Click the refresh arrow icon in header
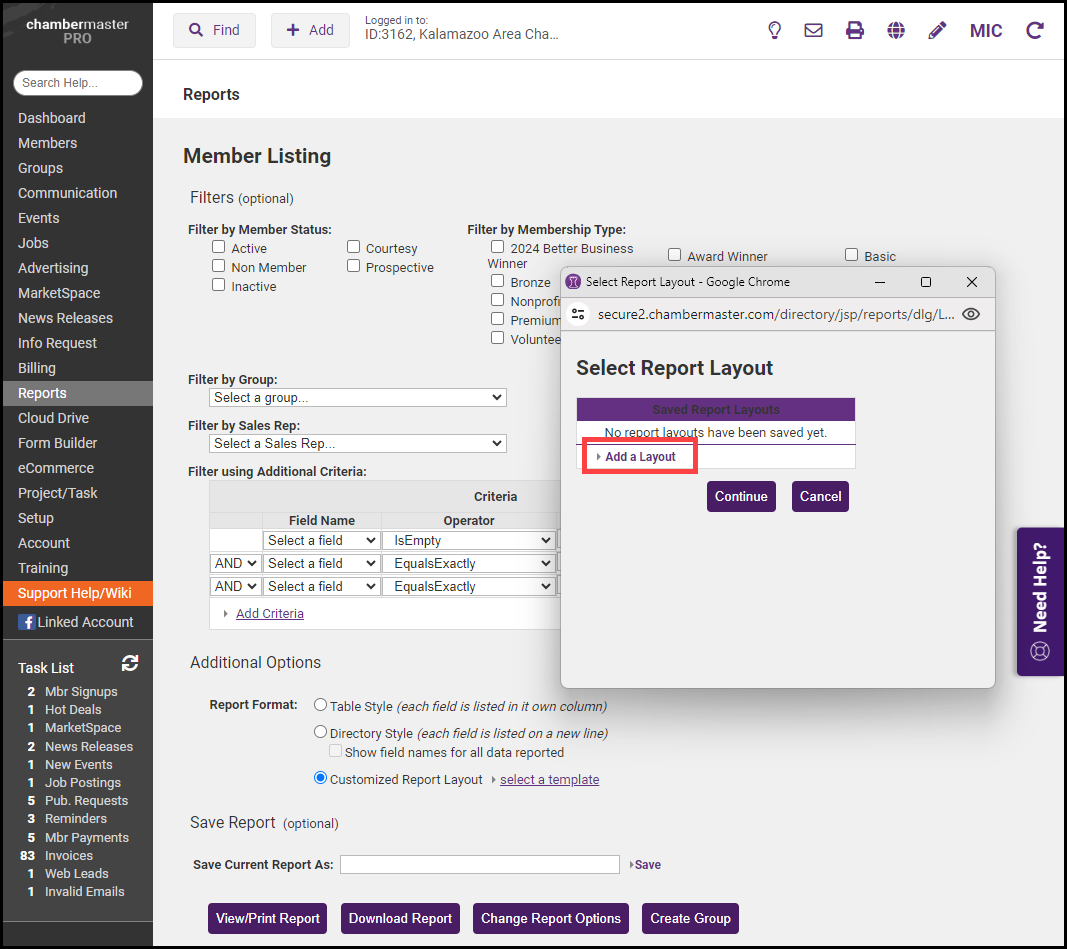 point(1035,30)
